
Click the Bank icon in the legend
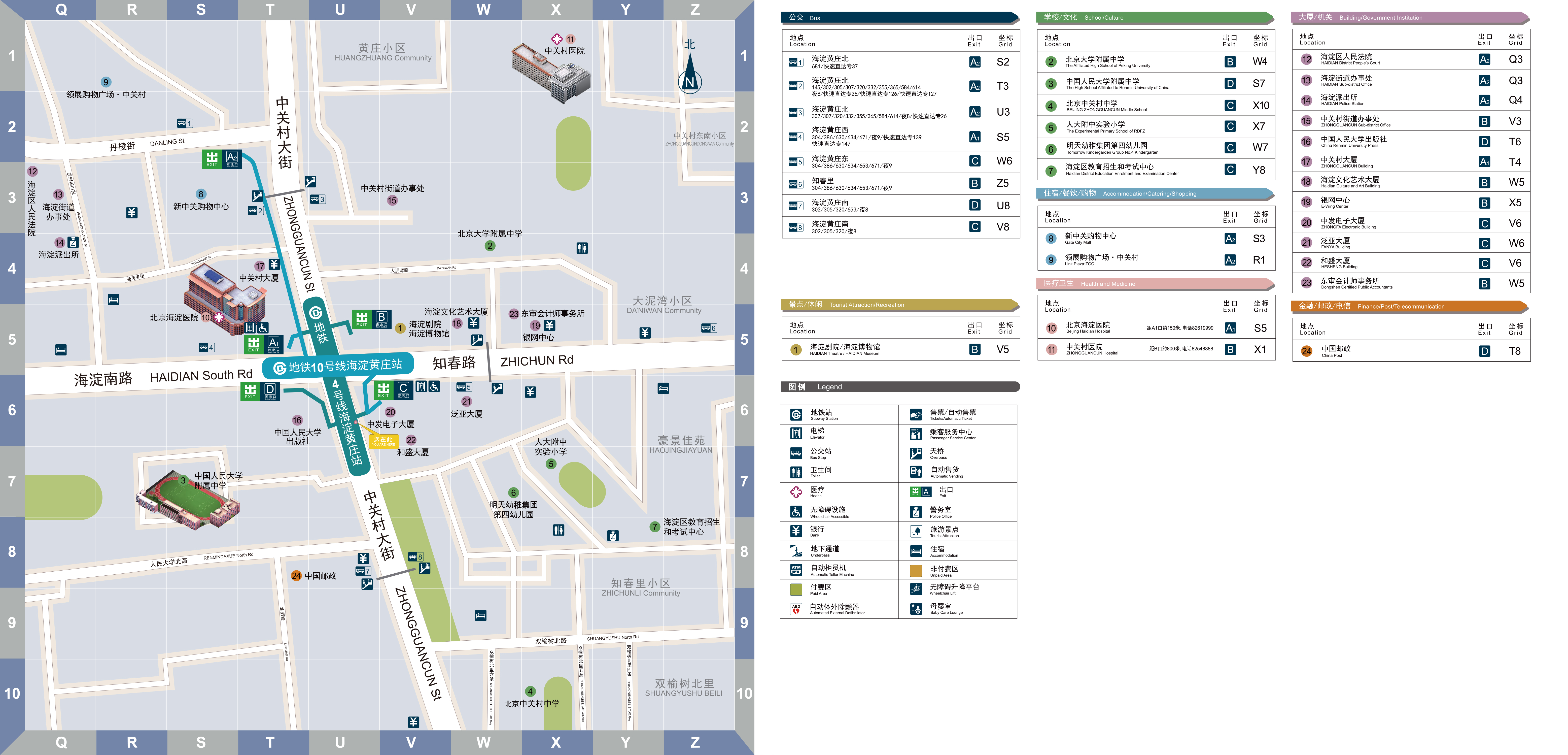[796, 531]
